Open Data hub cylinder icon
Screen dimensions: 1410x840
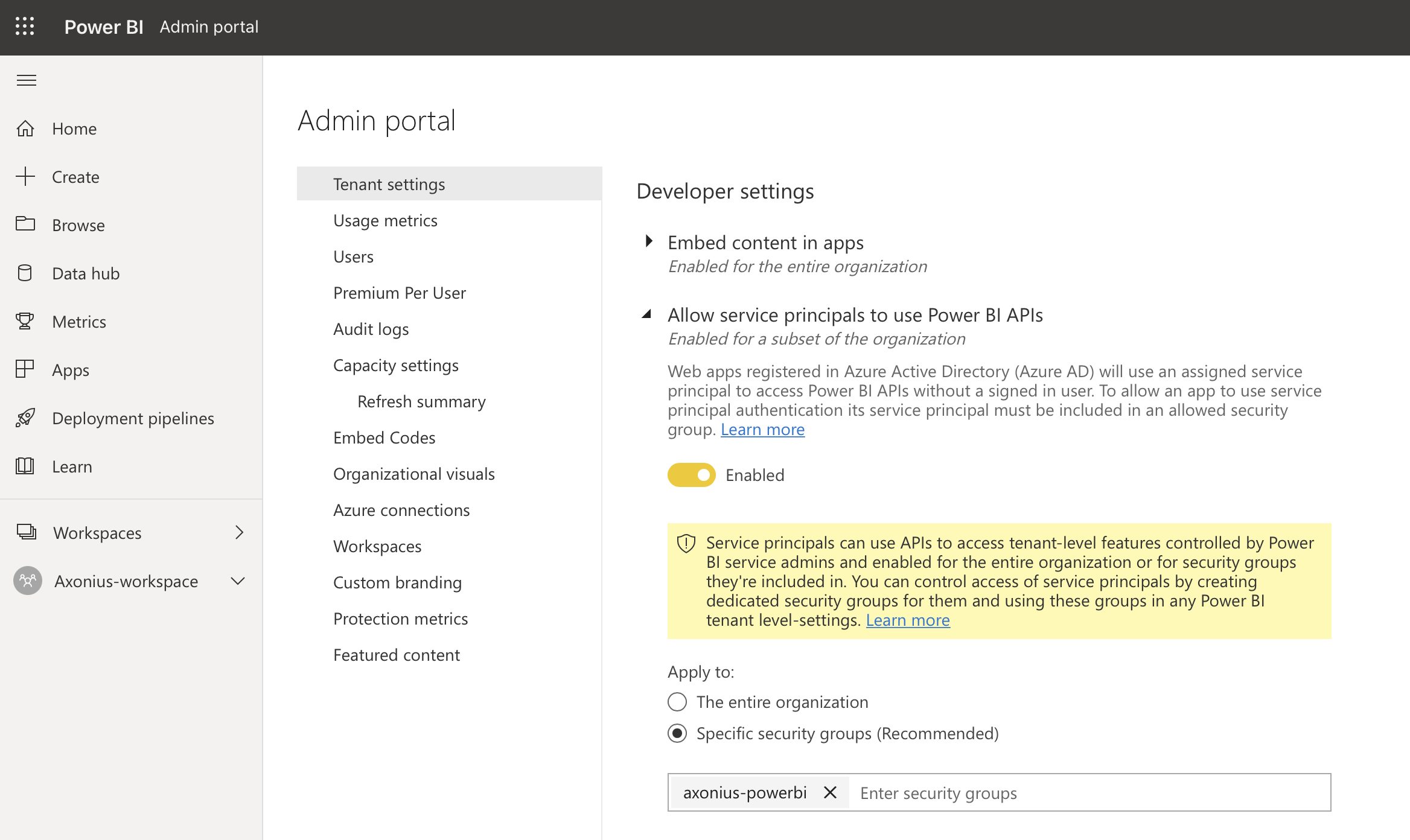pyautogui.click(x=25, y=273)
